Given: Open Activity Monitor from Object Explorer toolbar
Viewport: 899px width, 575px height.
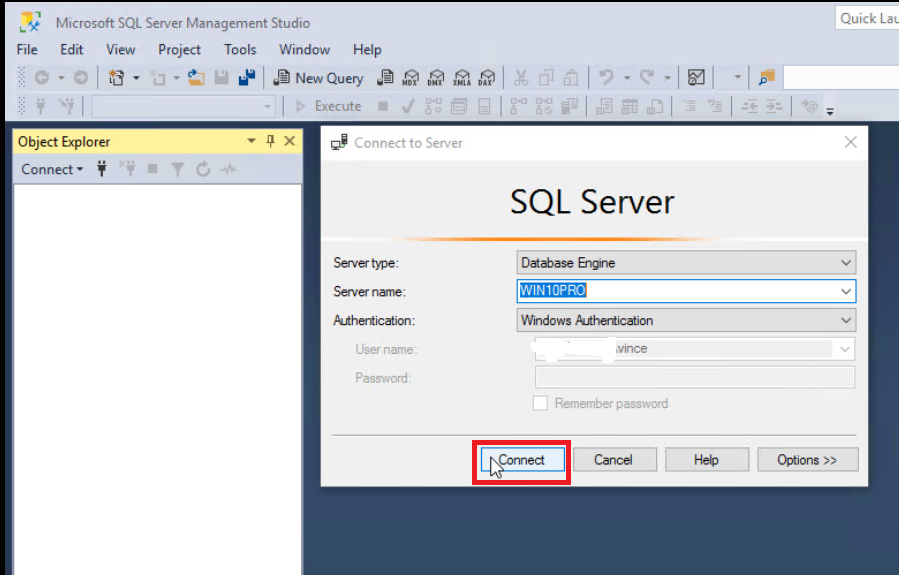Looking at the screenshot, I should tap(229, 169).
